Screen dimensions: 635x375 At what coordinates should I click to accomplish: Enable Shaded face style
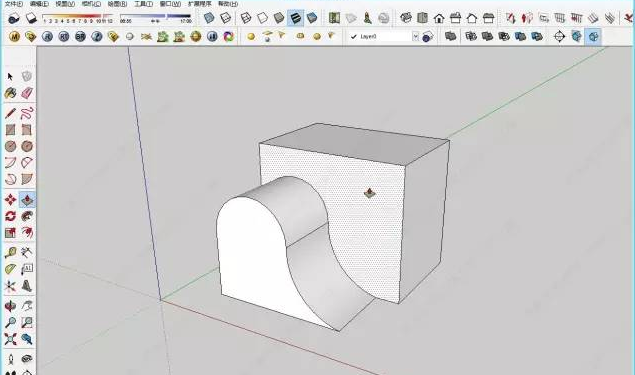pyautogui.click(x=279, y=18)
